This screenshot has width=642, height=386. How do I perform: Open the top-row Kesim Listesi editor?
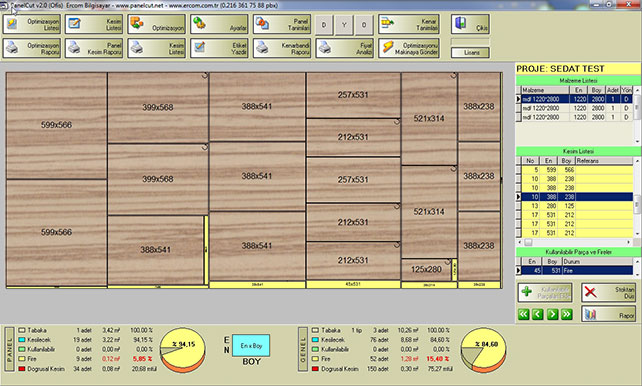94,25
